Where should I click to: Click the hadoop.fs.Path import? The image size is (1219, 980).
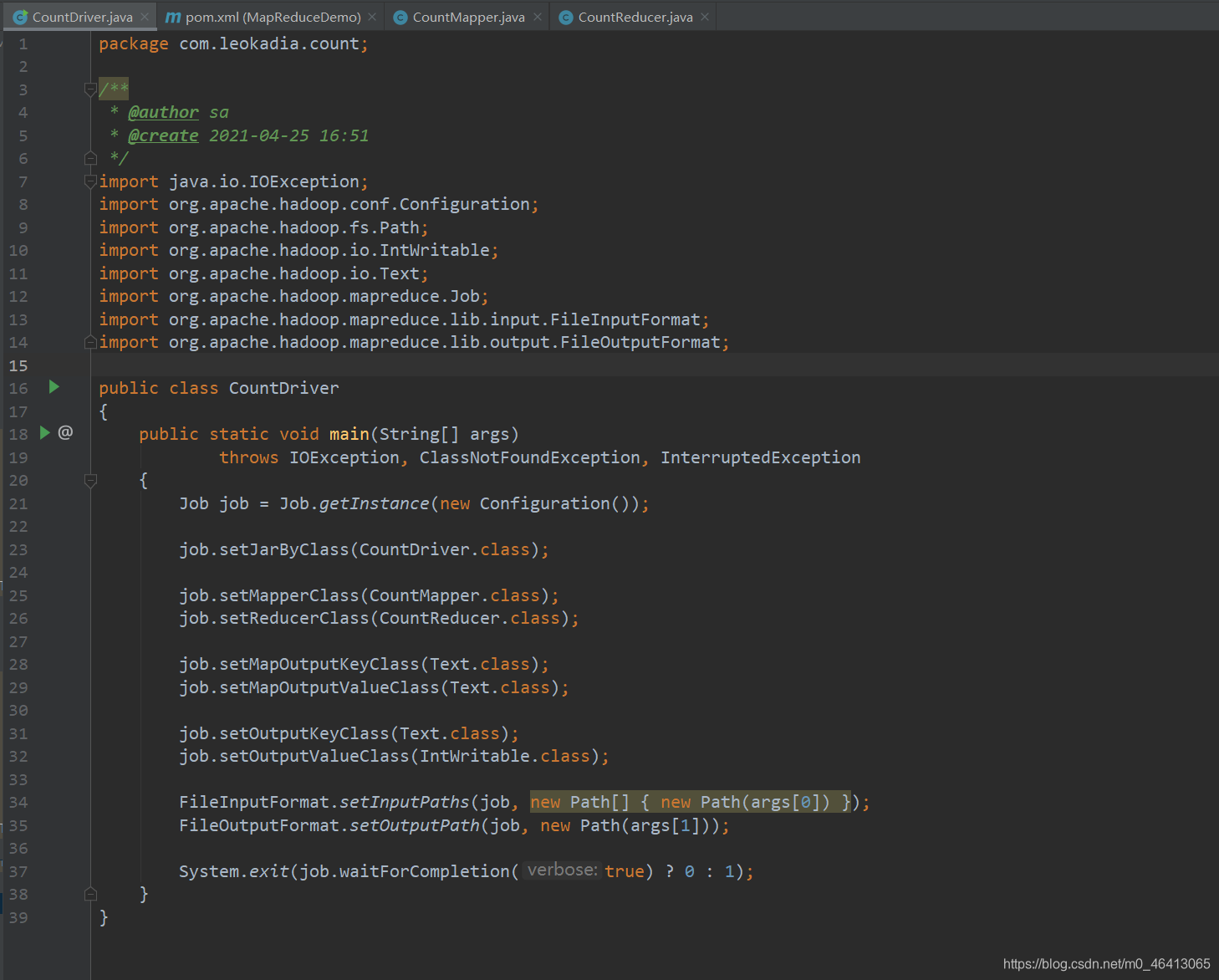coord(263,227)
